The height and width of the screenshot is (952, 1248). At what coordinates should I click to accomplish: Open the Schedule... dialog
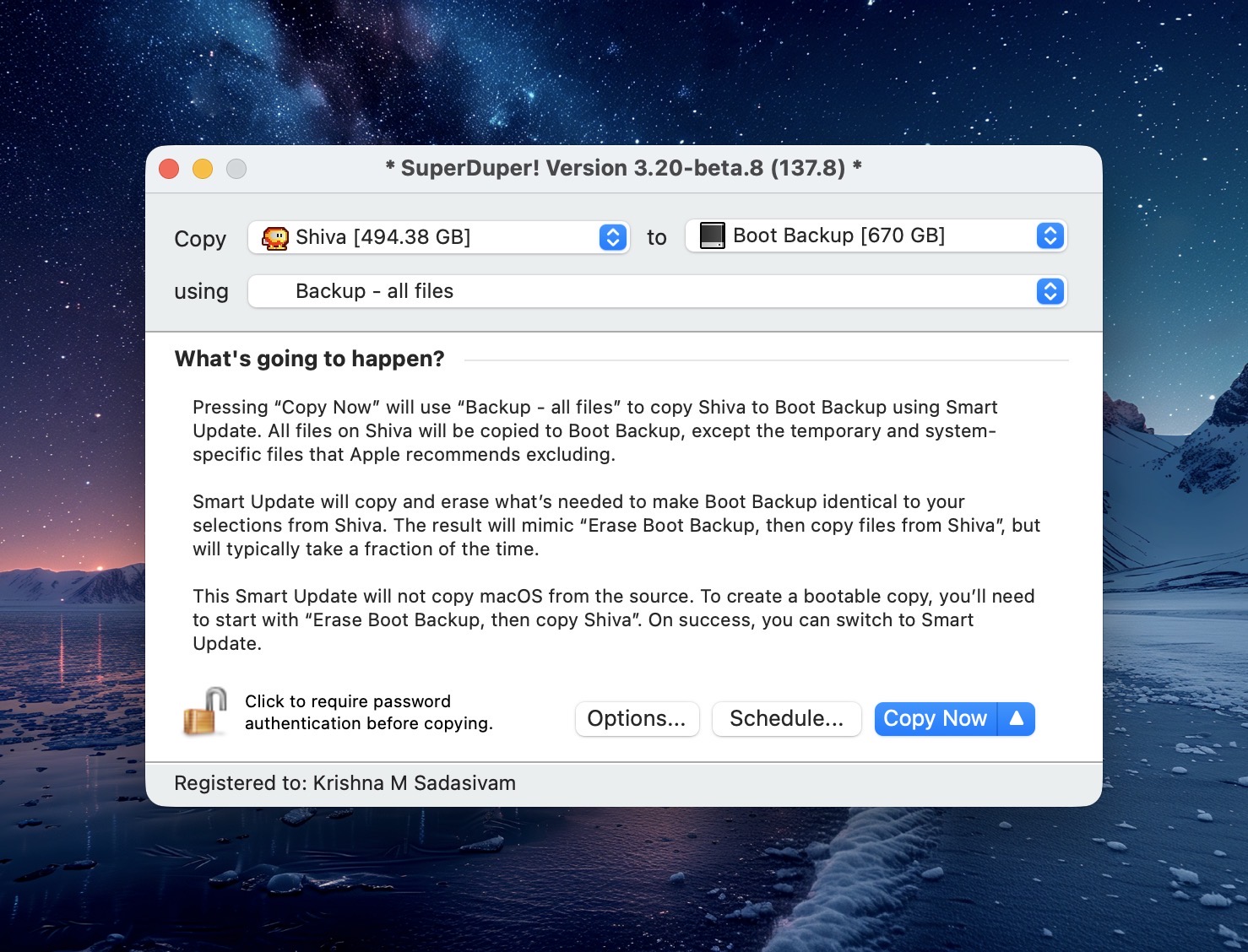tap(786, 719)
